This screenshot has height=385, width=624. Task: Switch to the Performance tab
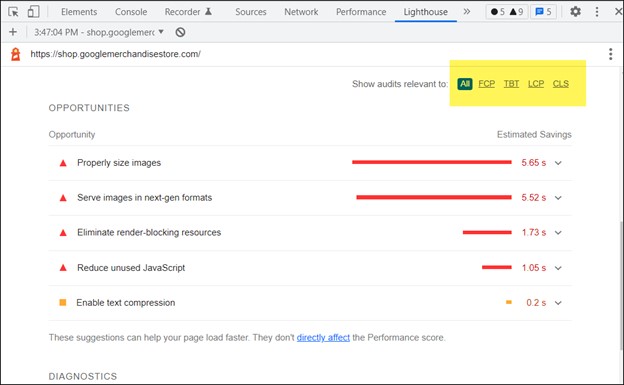[x=361, y=12]
